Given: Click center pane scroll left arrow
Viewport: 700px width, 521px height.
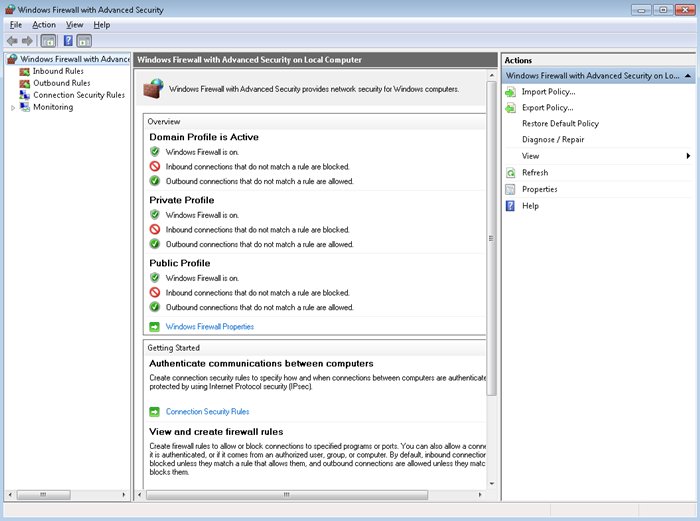Looking at the screenshot, I should coord(140,495).
